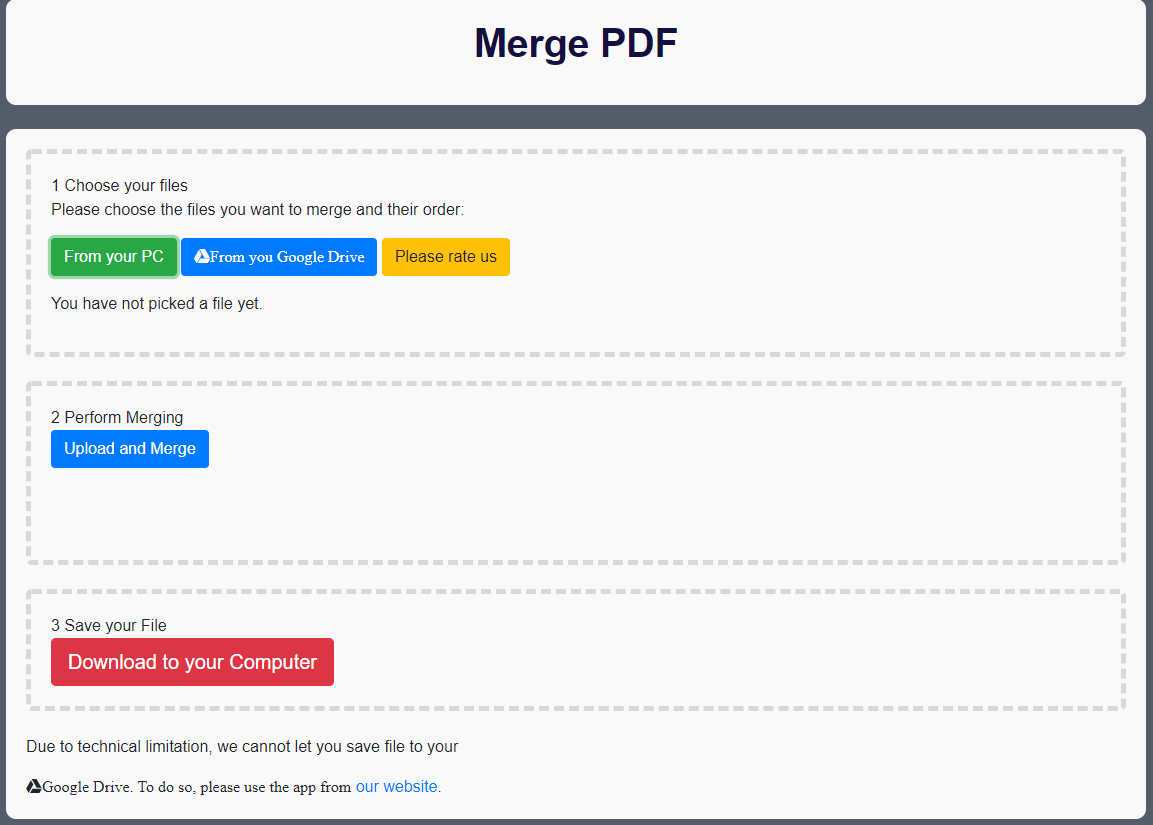The height and width of the screenshot is (825, 1153).
Task: Click empty space below Upload and Merge button
Action: pos(130,515)
